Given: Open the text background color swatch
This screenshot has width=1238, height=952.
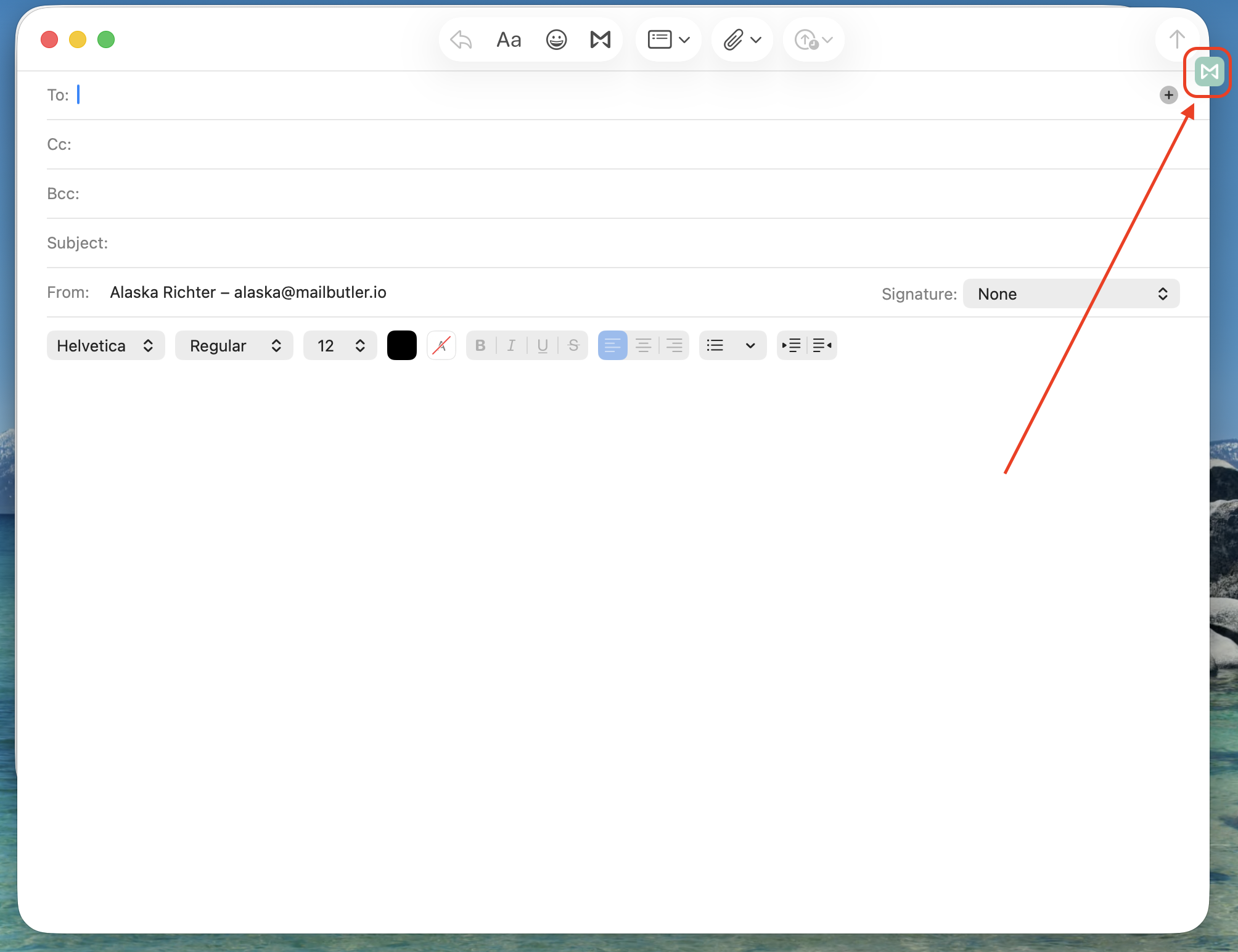Looking at the screenshot, I should [441, 345].
